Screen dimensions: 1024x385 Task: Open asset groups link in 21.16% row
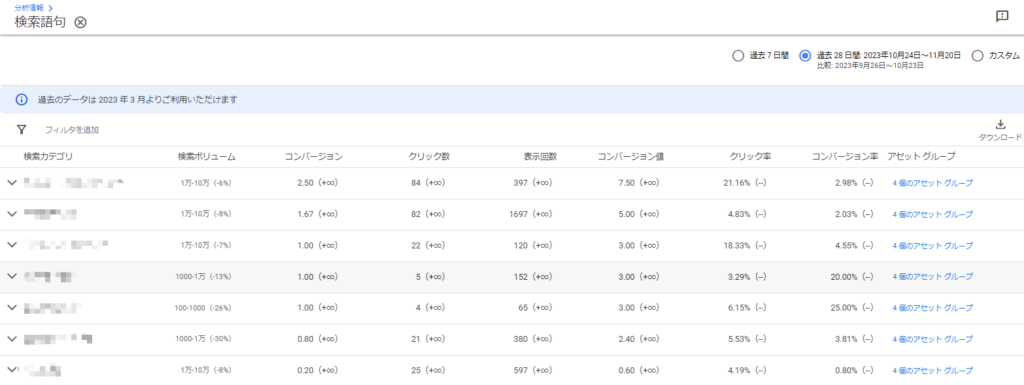933,183
